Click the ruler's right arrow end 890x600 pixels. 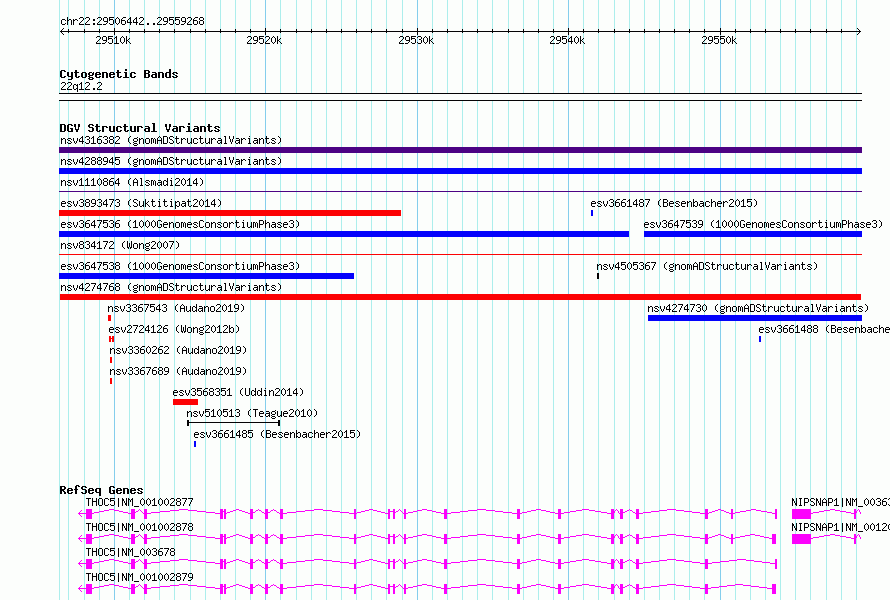(858, 31)
